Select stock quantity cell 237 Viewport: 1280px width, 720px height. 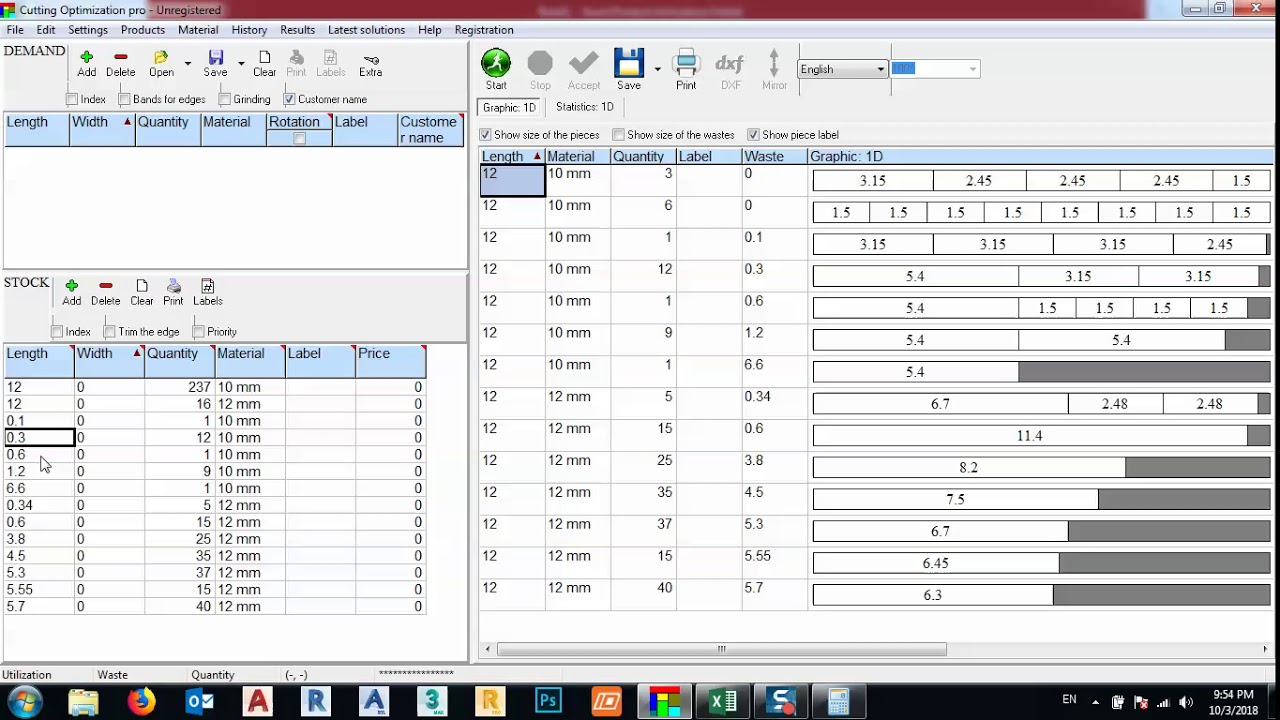179,387
